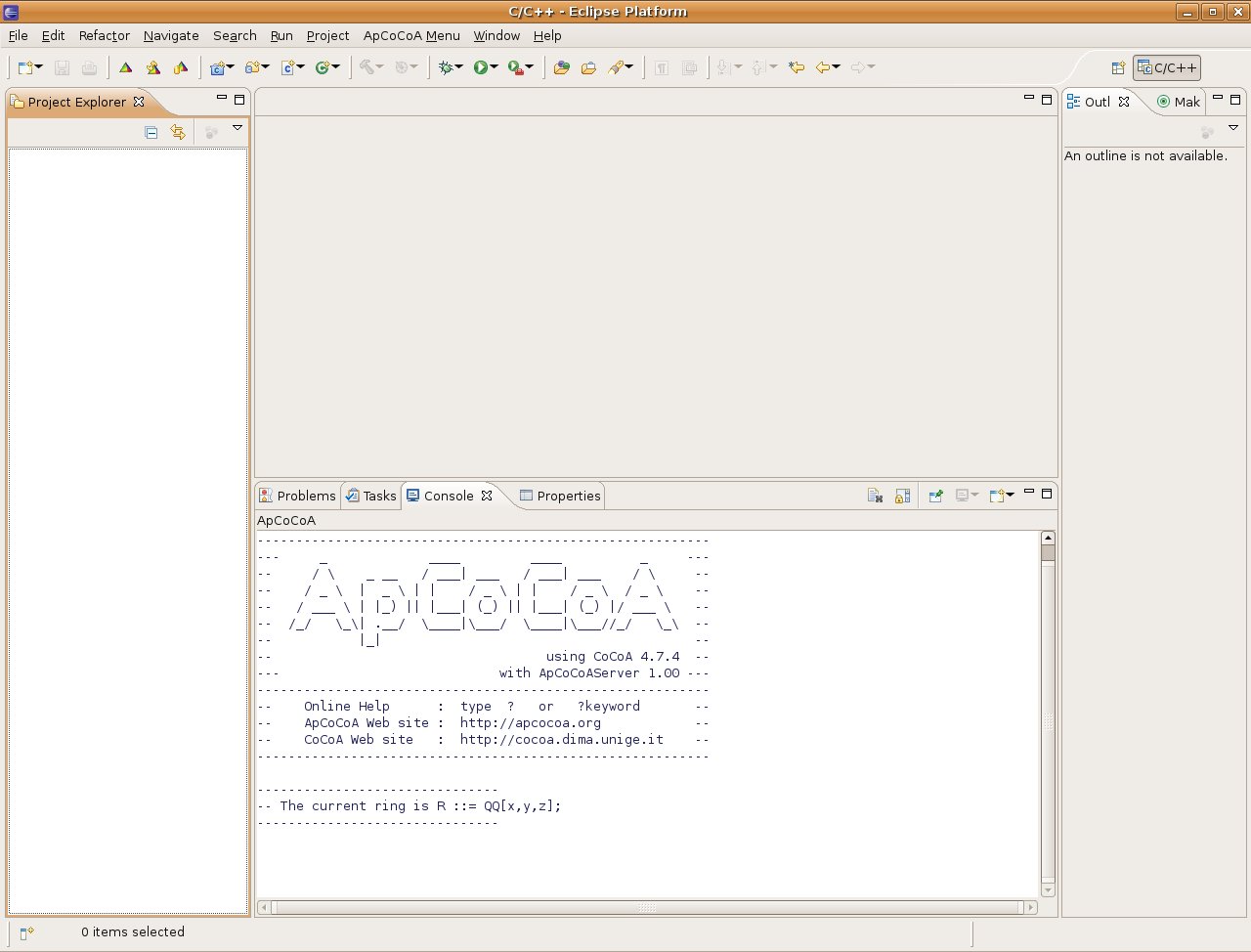Click the Open Type icon in toolbar

pos(561,67)
